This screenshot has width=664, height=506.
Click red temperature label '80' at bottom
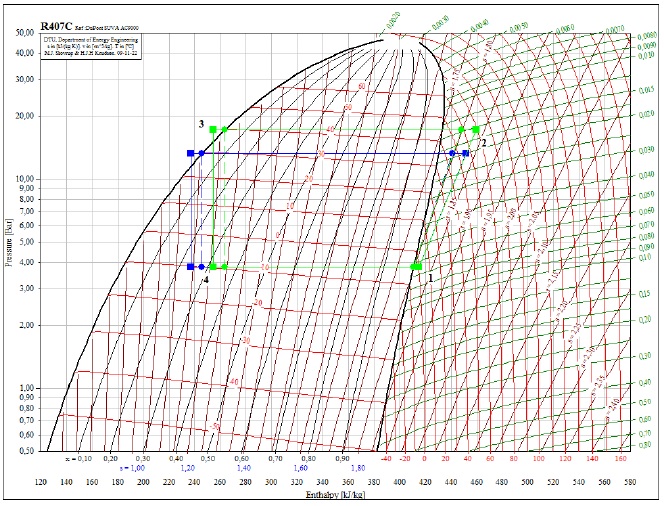[514, 459]
